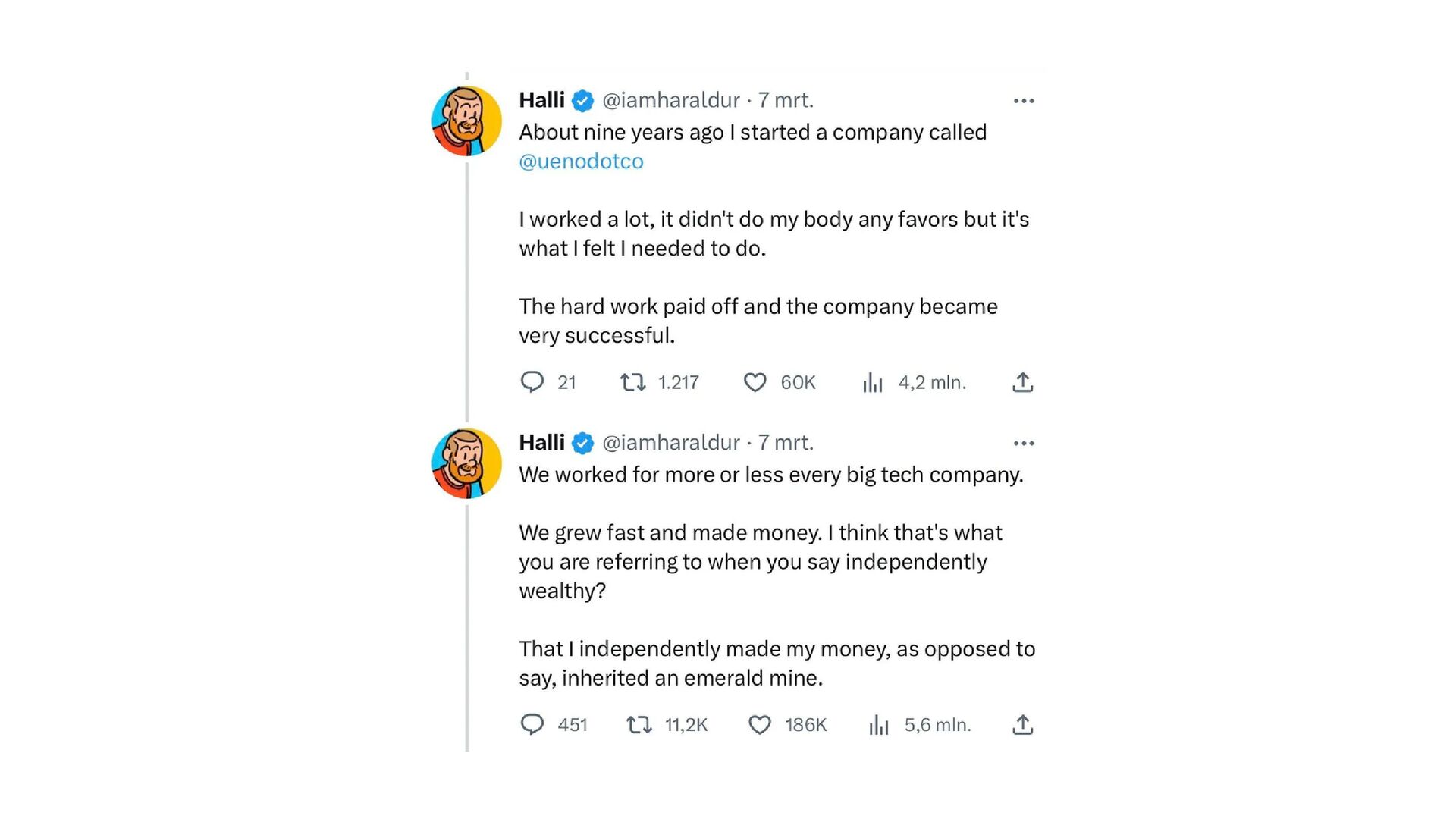
Task: Click share icon on first tweet
Action: tap(1022, 382)
